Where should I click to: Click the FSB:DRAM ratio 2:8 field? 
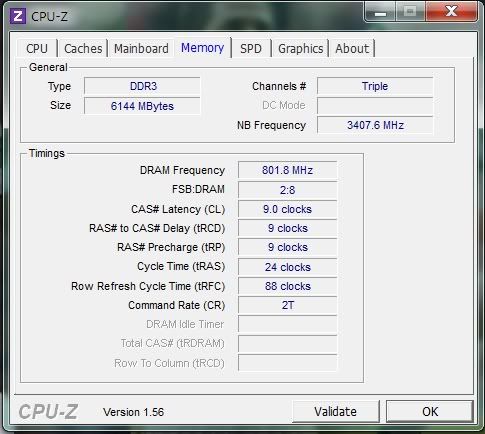[287, 190]
